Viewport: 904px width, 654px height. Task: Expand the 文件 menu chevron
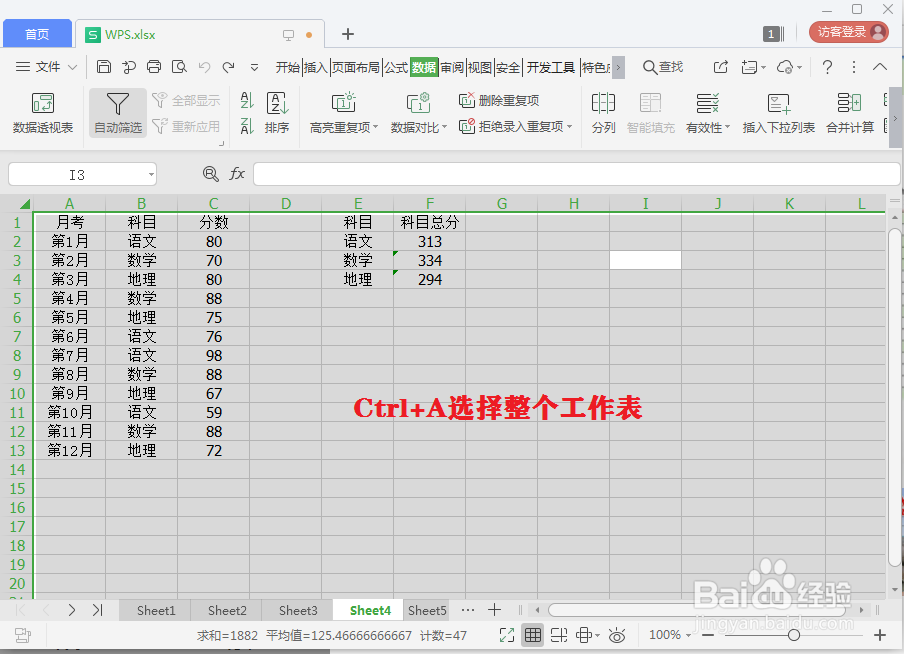[x=73, y=67]
